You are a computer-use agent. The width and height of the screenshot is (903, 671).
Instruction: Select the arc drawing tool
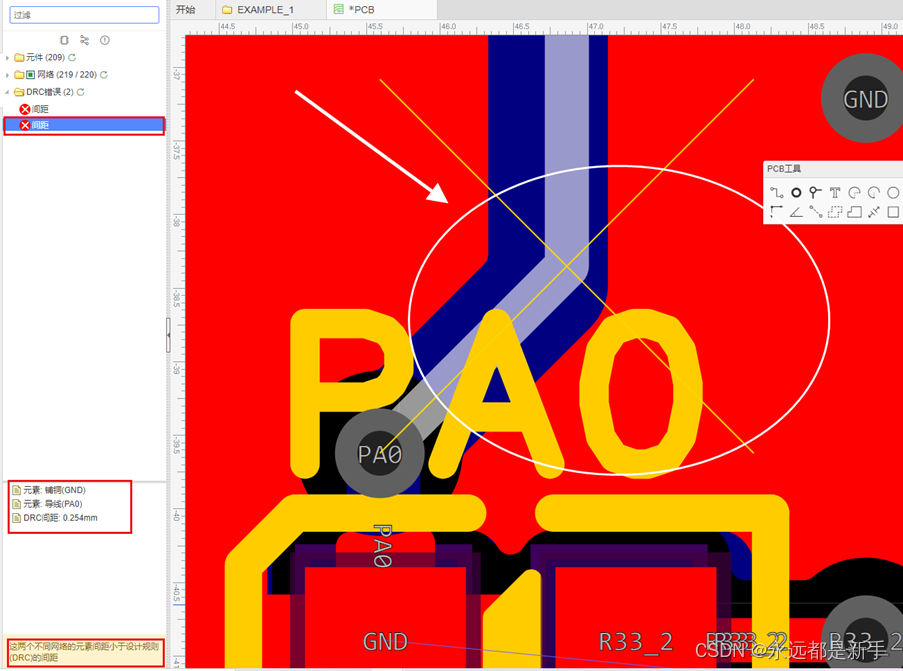(855, 192)
